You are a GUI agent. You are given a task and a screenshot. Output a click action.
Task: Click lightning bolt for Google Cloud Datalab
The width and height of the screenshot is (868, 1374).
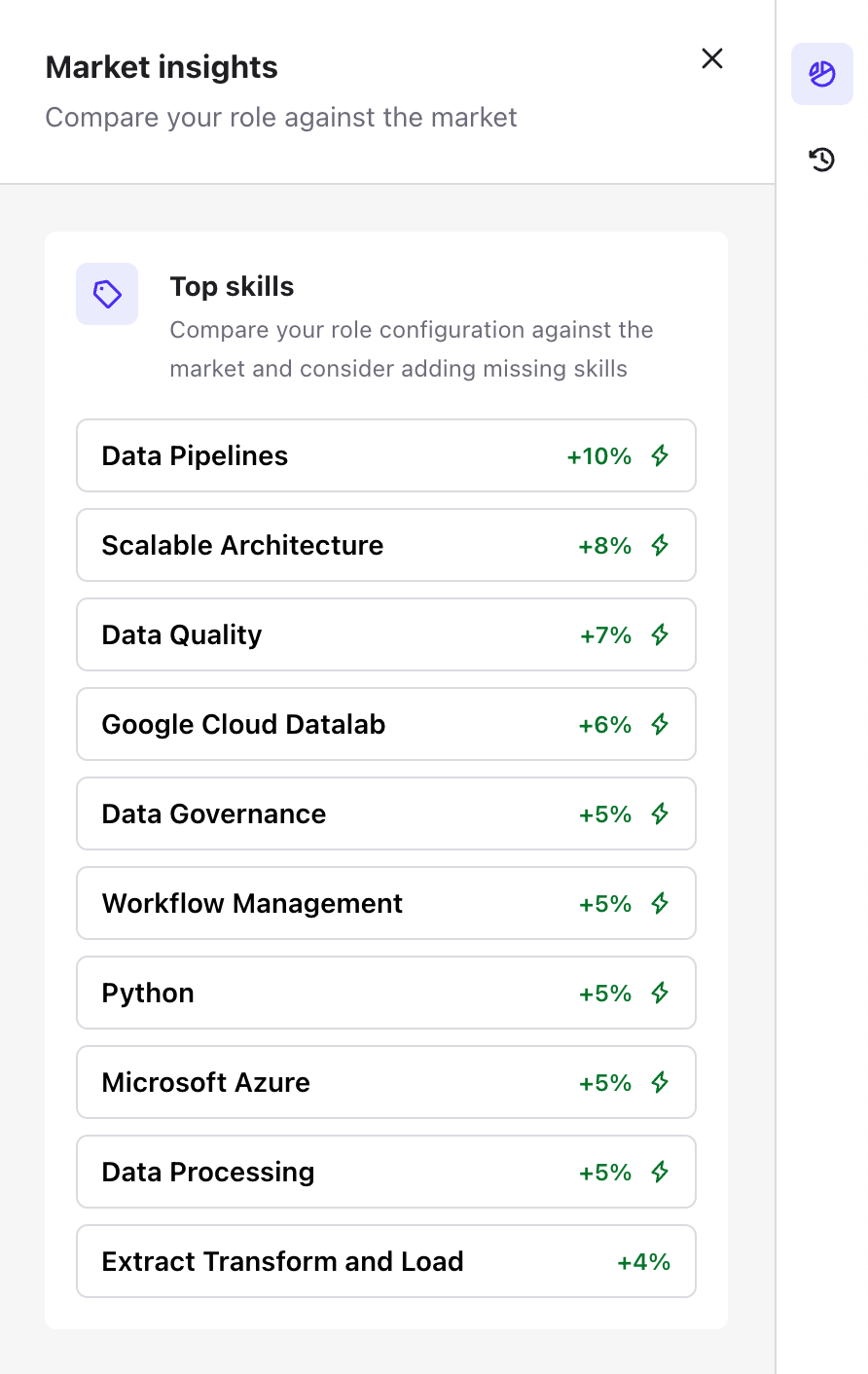(x=660, y=724)
